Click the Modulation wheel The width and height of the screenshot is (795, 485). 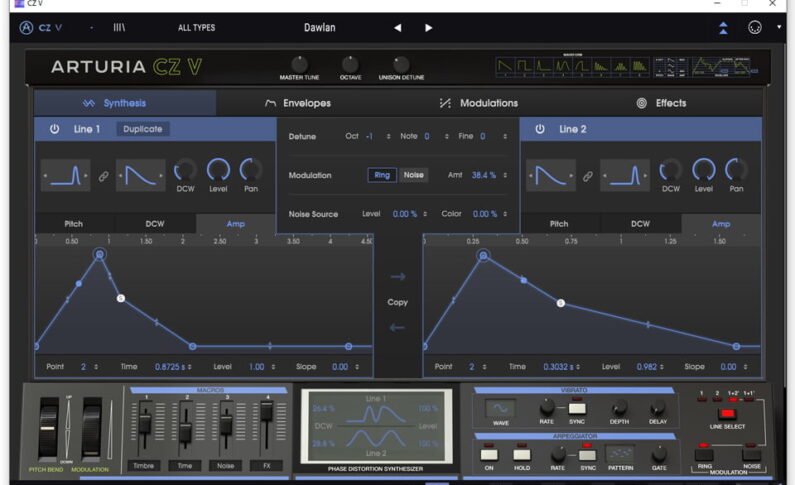92,428
